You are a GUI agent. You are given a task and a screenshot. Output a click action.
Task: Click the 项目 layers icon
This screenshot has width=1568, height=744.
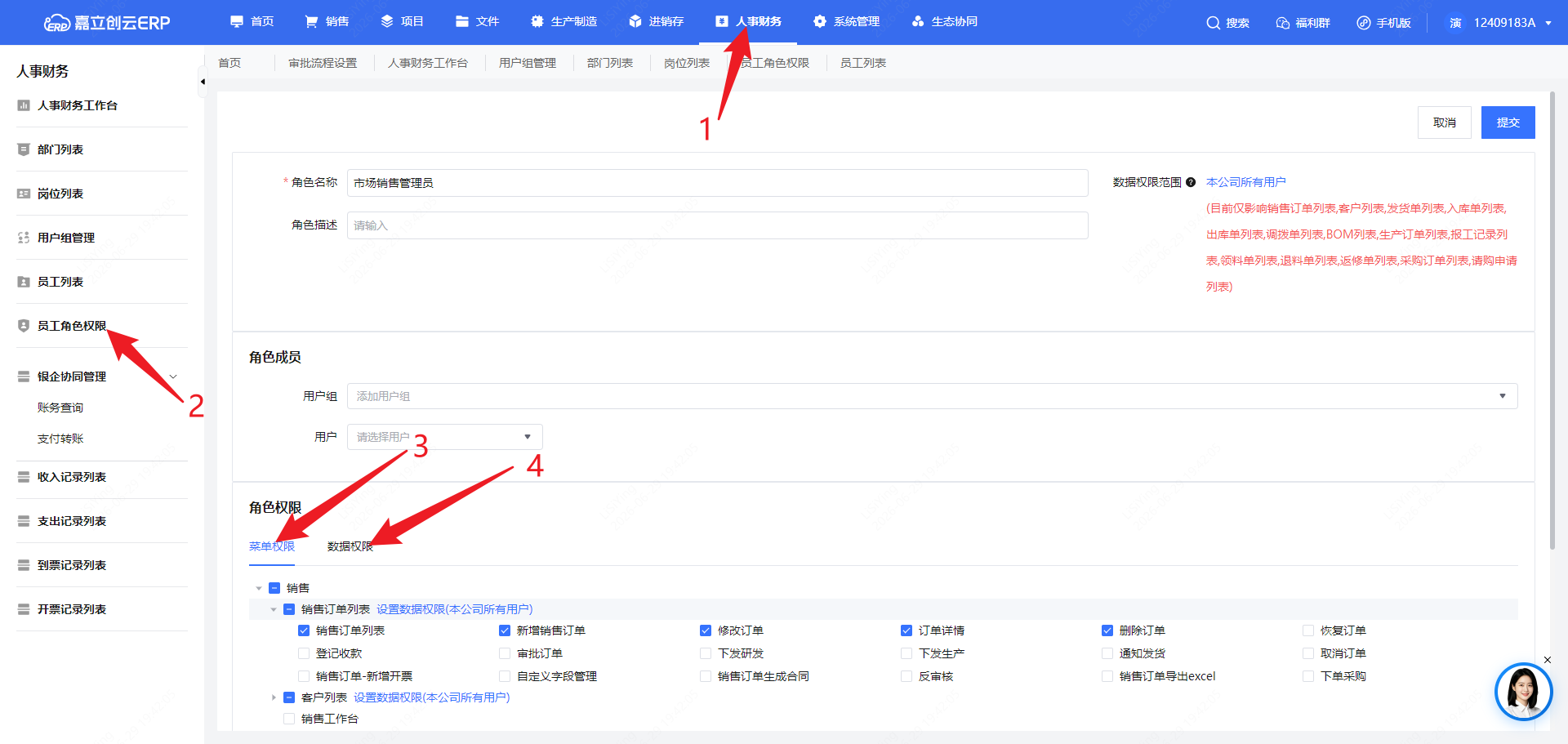pos(387,21)
